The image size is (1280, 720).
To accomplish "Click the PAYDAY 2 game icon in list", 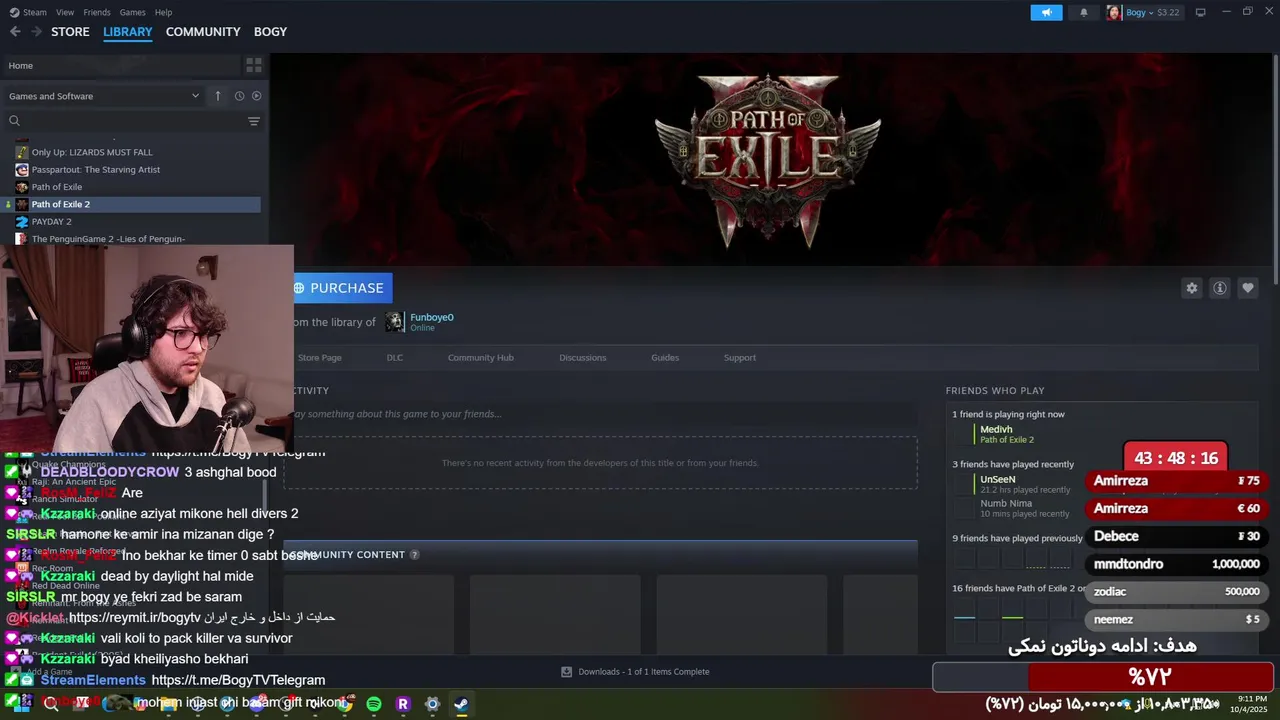I will 22,221.
